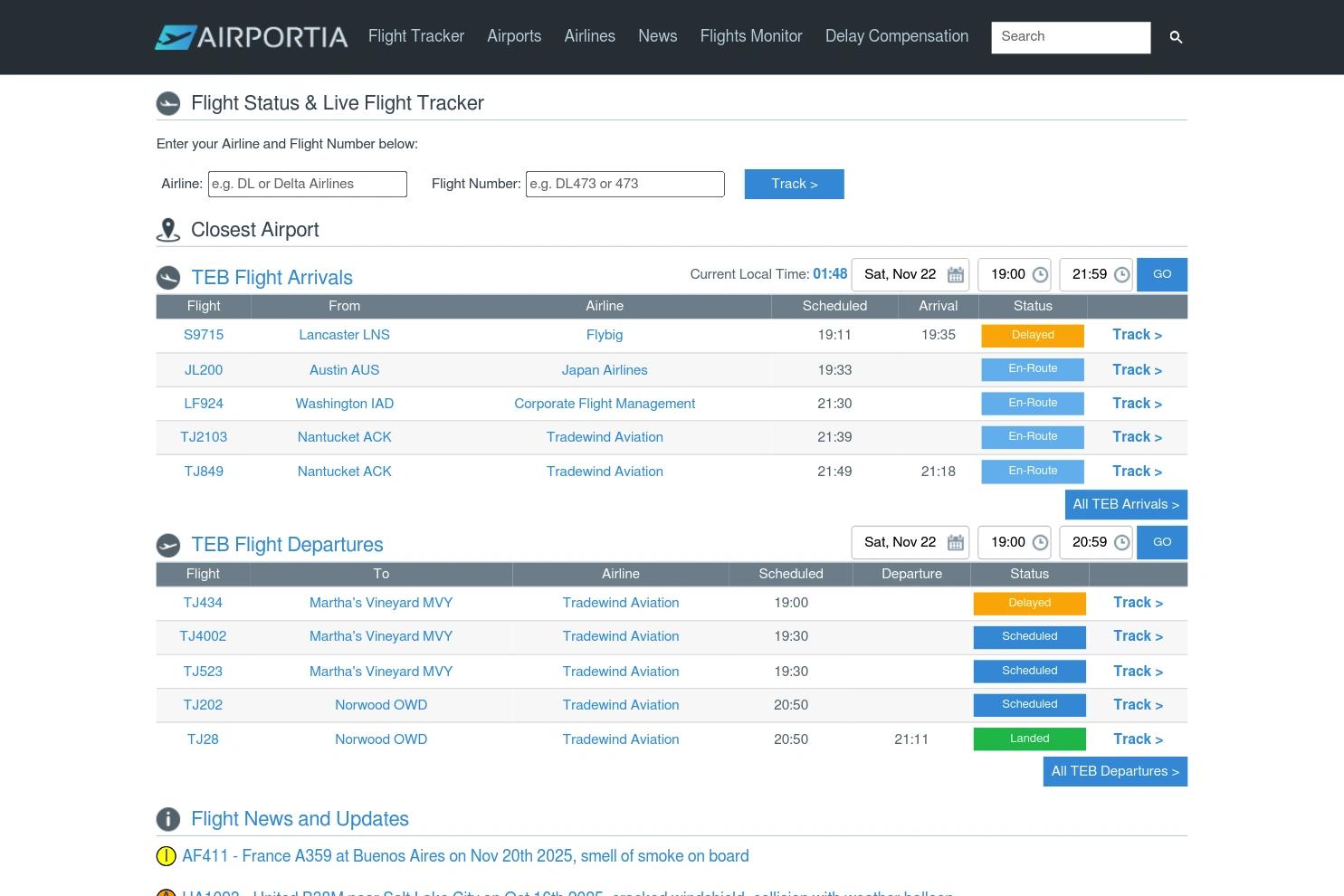The width and height of the screenshot is (1344, 896).
Task: Open arrivals date field Sat, Nov 22
Action: pos(910,274)
